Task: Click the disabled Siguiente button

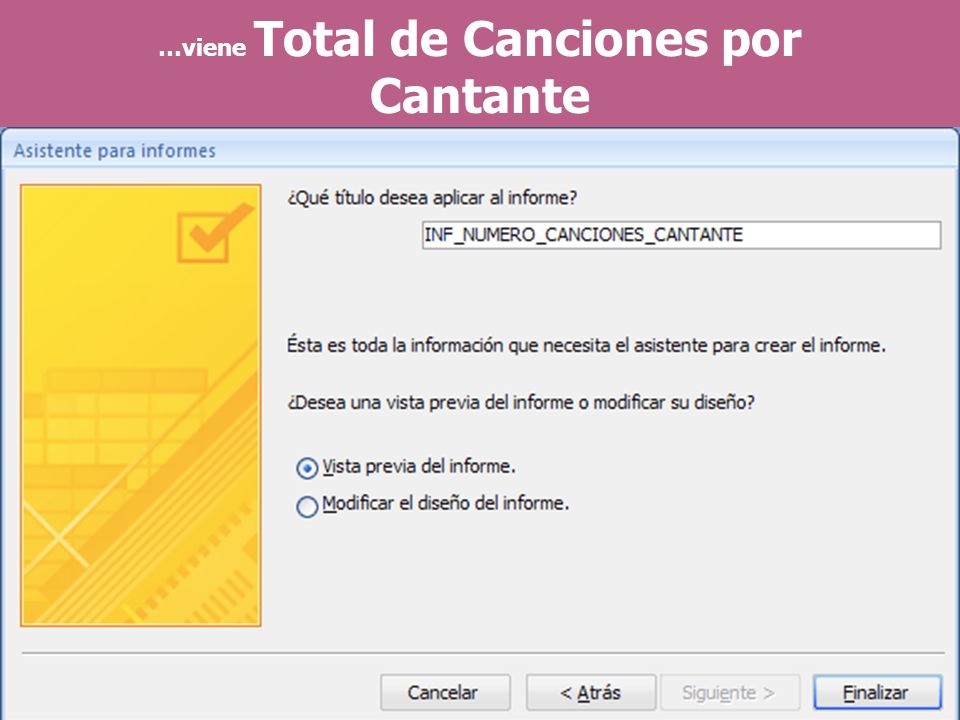Action: coord(729,692)
